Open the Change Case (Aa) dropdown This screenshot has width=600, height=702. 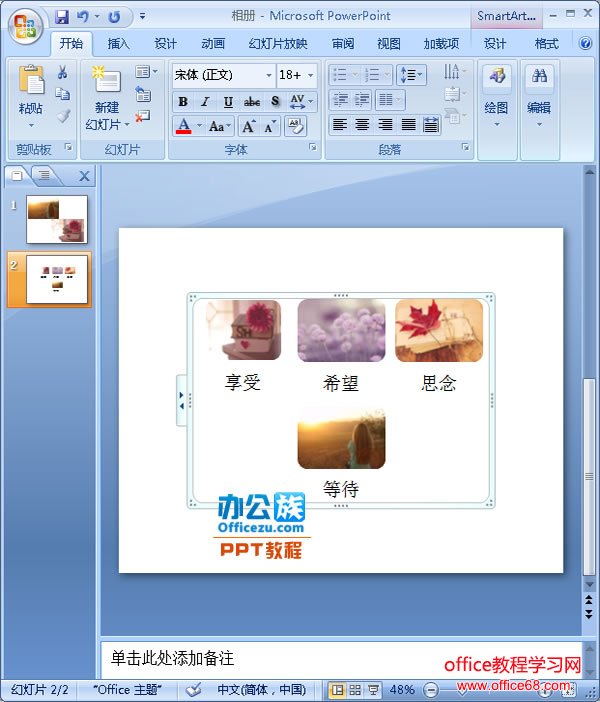220,126
